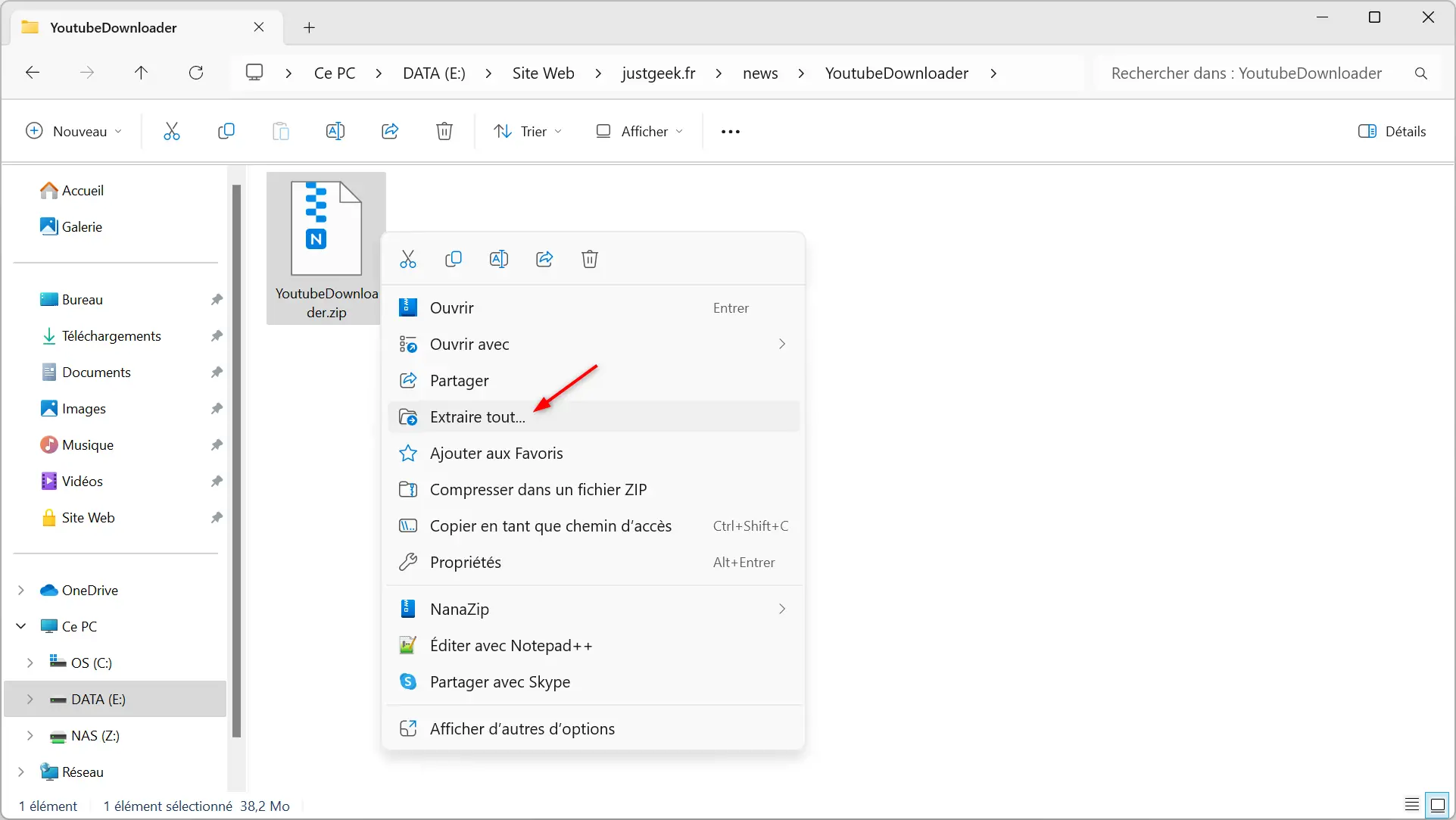This screenshot has width=1456, height=820.
Task: Click the Delete icon in the context menu
Action: pyautogui.click(x=590, y=260)
